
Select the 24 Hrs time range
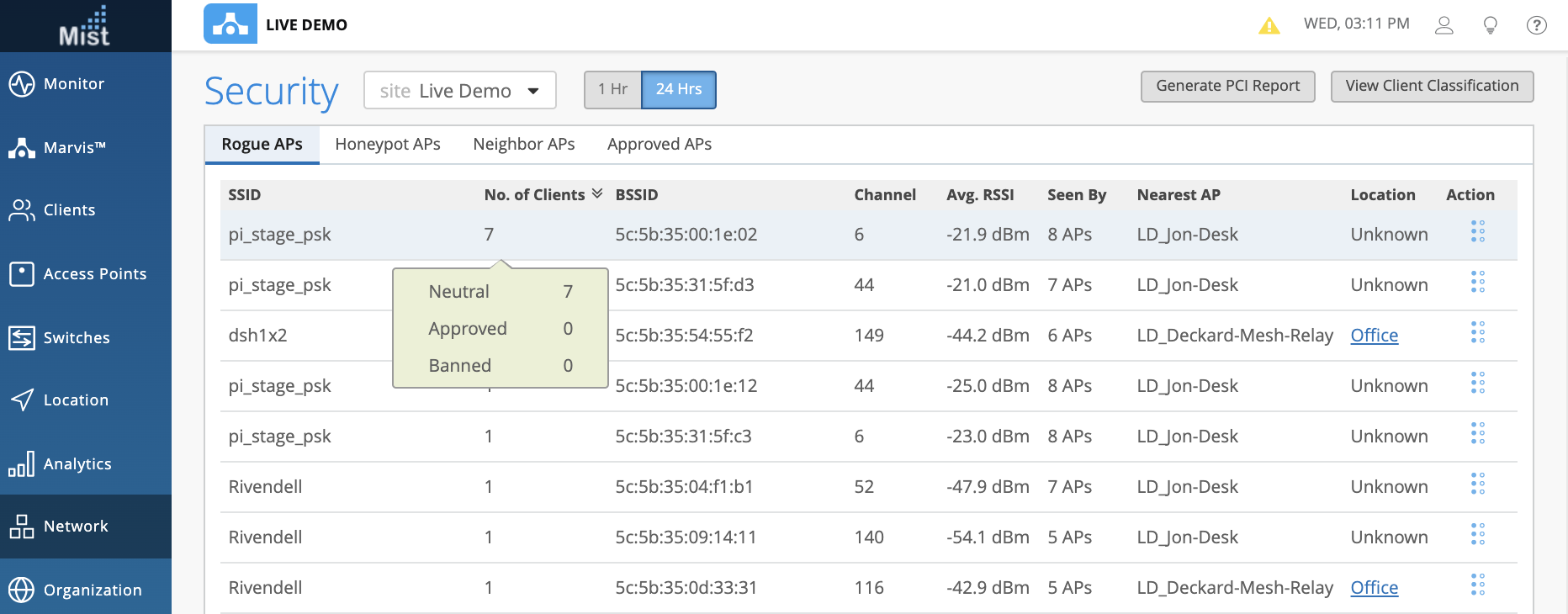click(x=678, y=89)
